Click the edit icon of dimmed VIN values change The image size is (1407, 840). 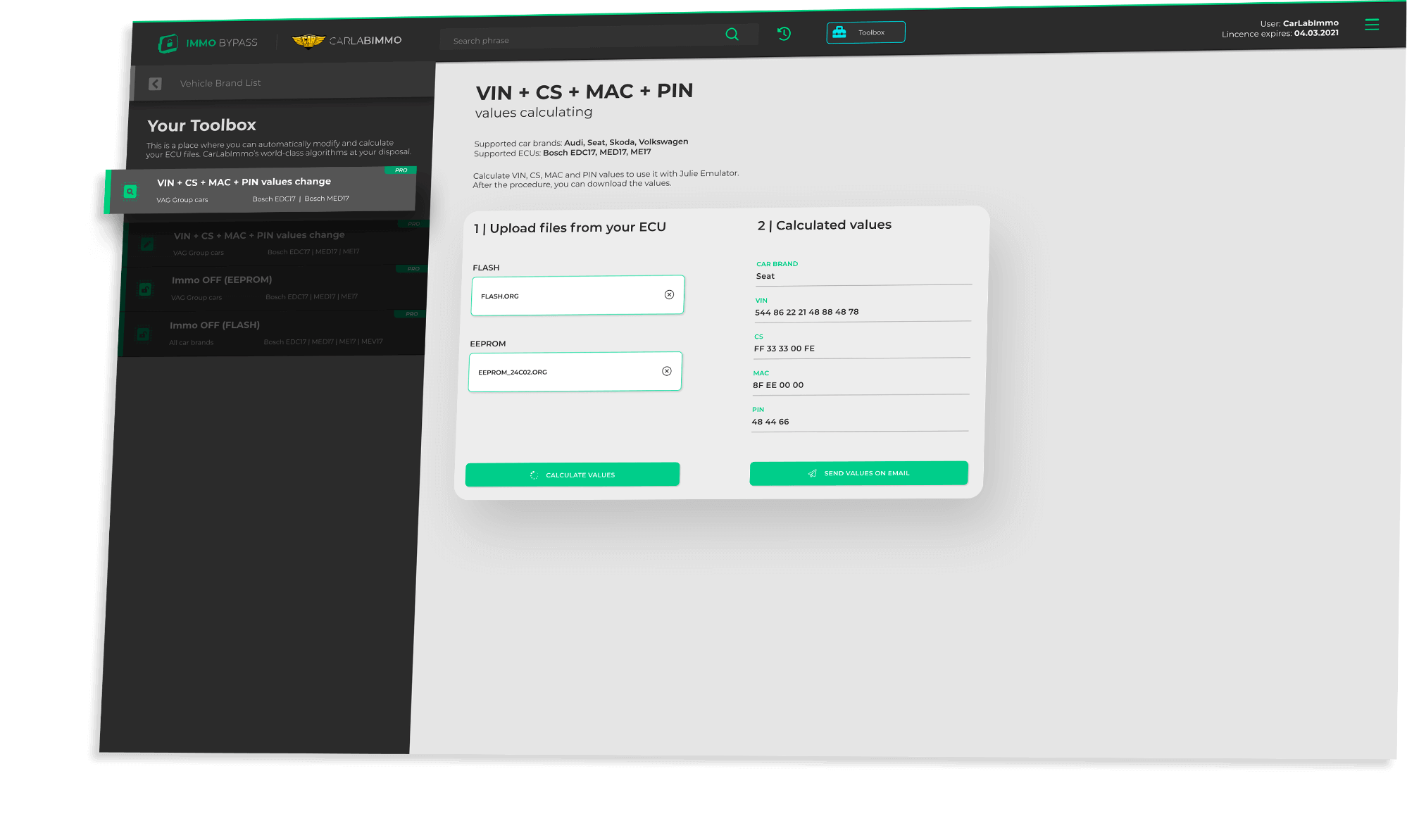click(146, 244)
